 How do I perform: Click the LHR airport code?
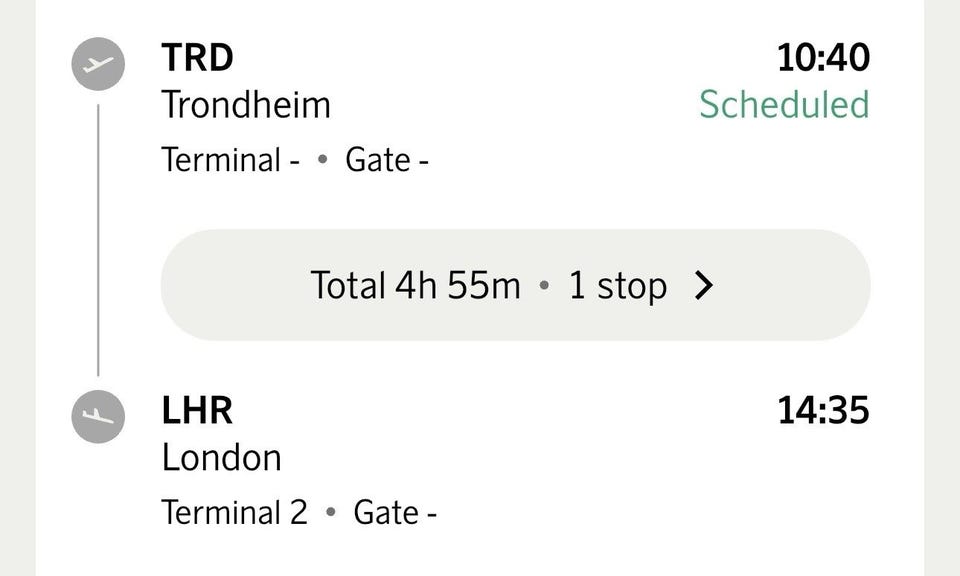(197, 410)
